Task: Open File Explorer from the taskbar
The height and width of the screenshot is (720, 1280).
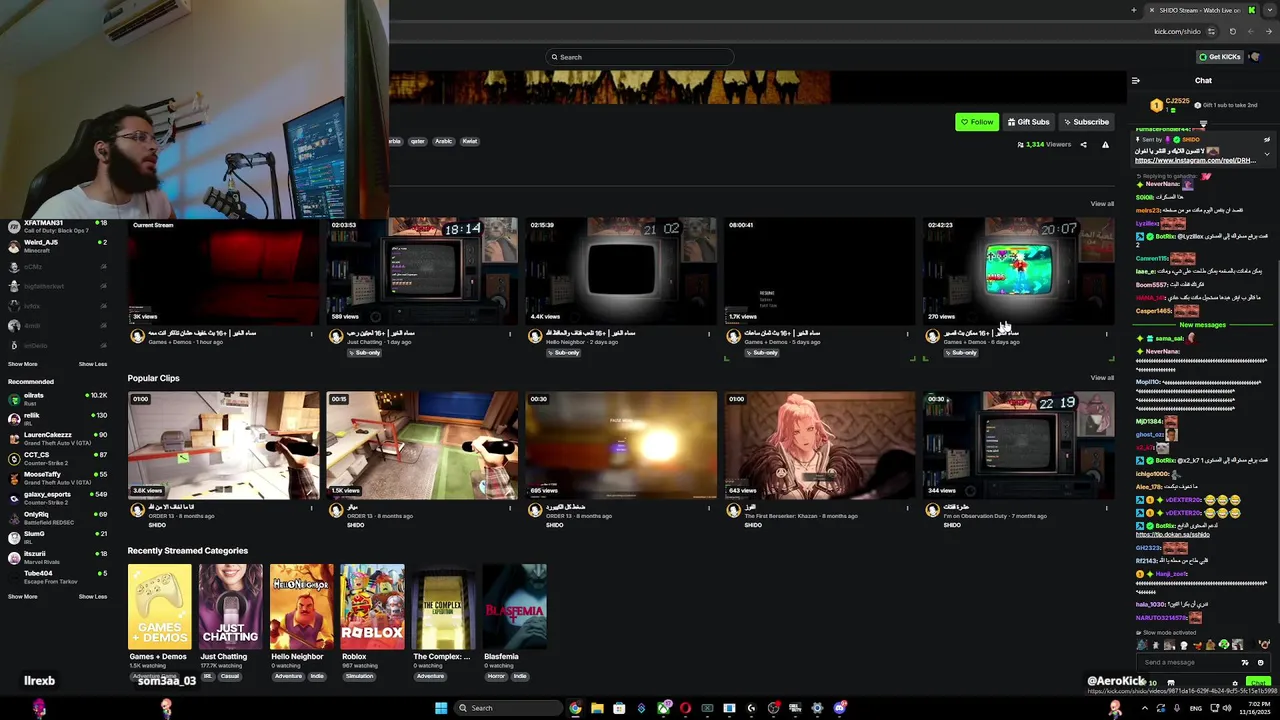Action: pyautogui.click(x=597, y=708)
